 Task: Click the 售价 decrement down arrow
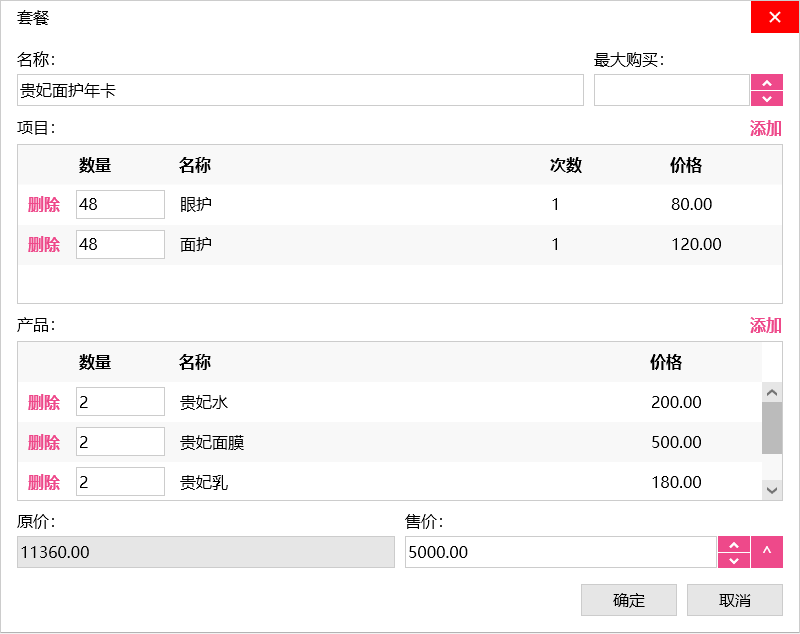734,560
